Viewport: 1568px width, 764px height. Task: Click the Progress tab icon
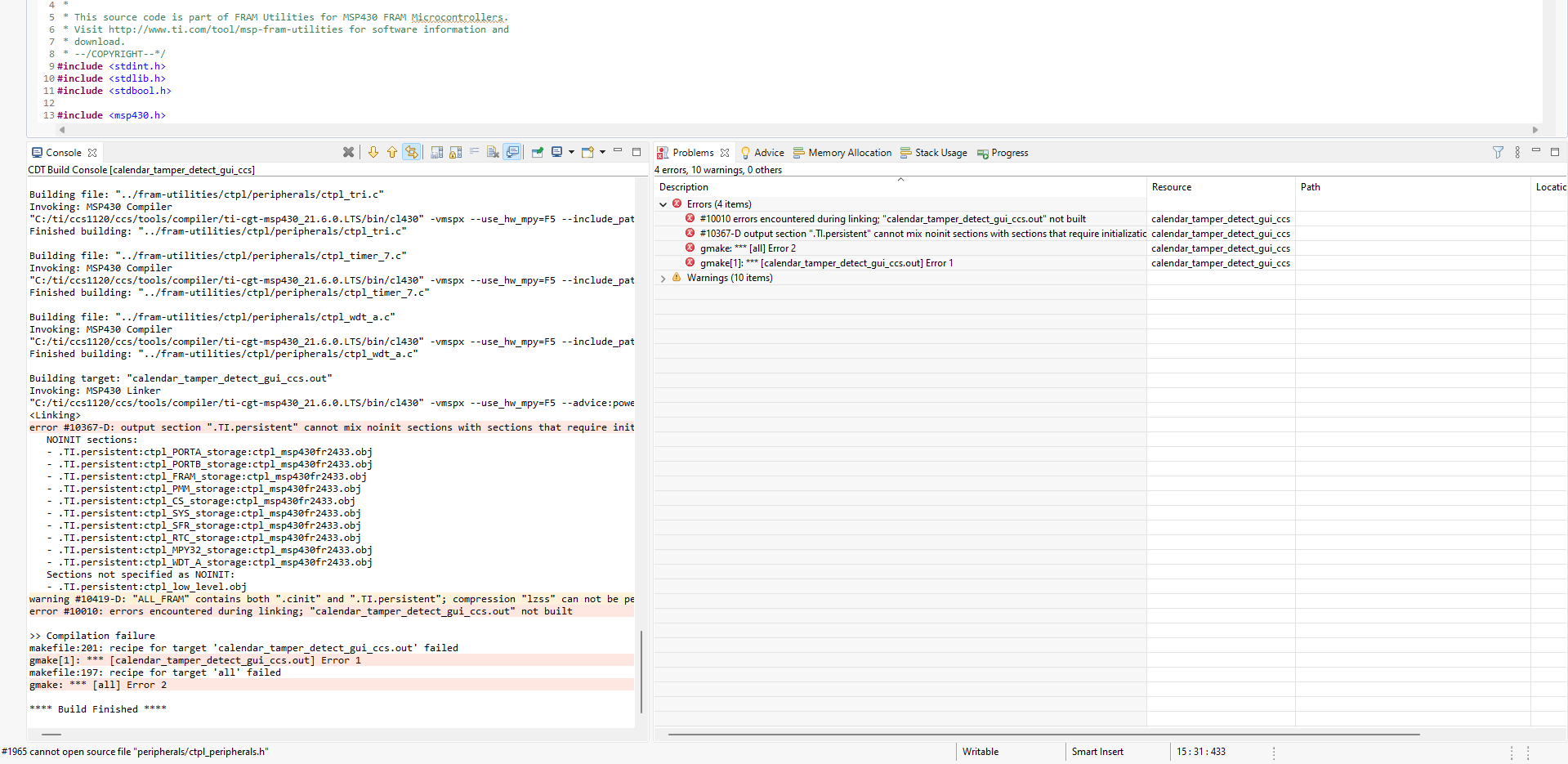tap(983, 153)
